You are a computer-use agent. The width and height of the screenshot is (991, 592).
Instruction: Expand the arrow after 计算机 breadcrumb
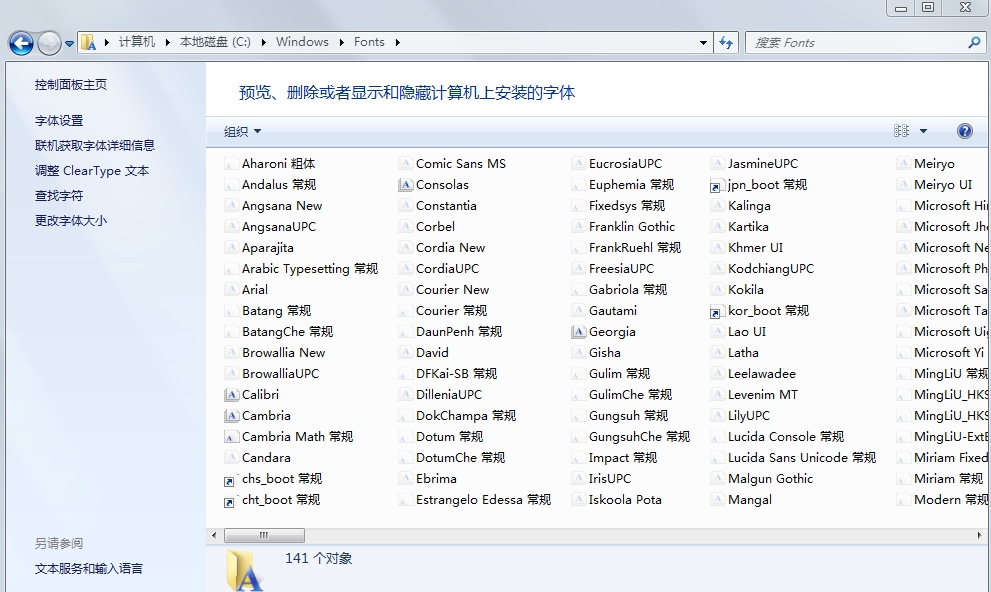(167, 42)
